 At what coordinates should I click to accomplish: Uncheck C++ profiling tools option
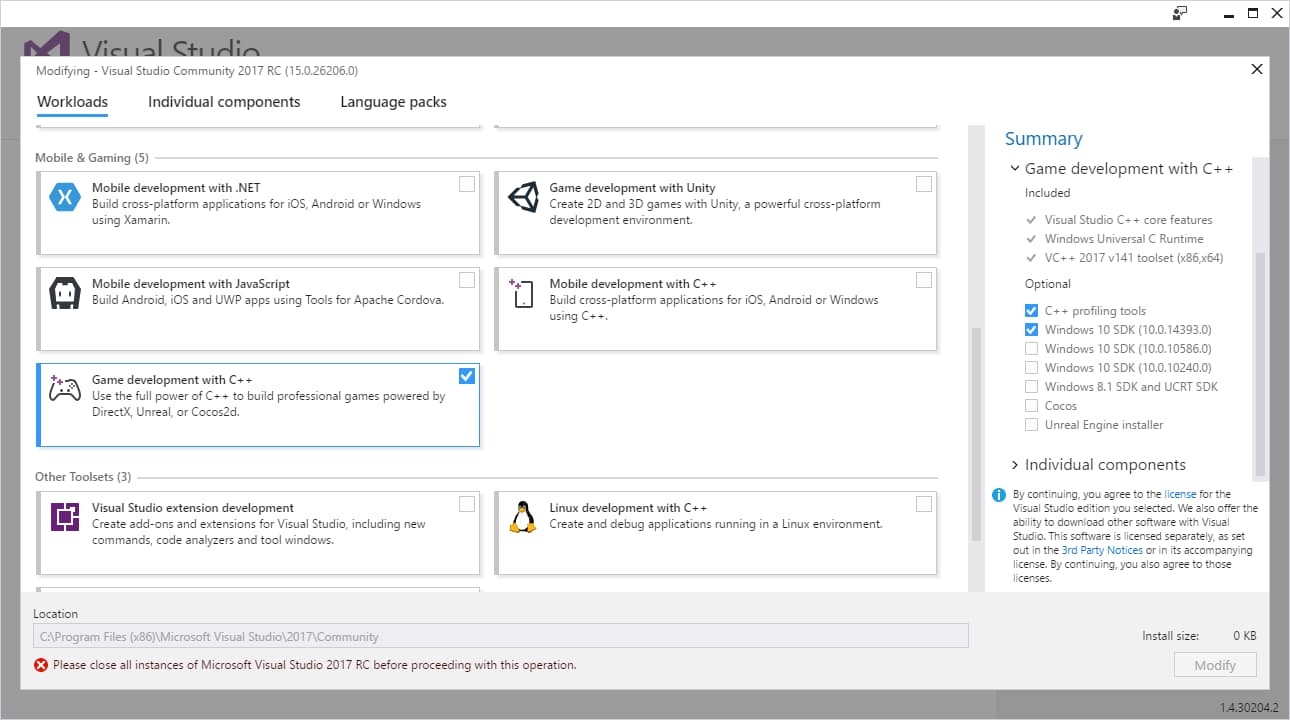[x=1031, y=311]
